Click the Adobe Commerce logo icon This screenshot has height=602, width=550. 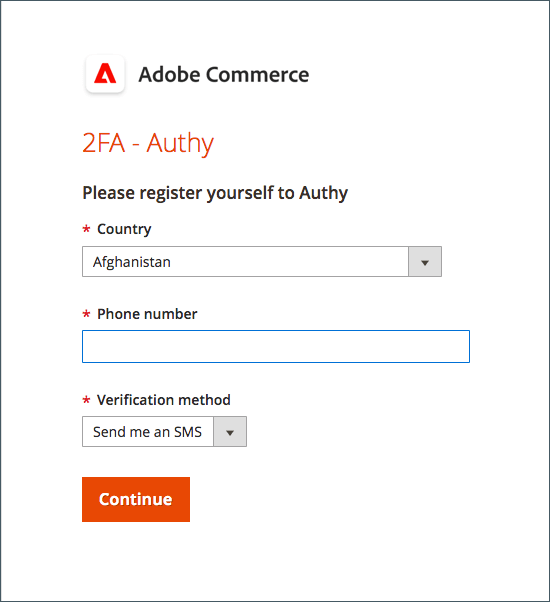[105, 74]
